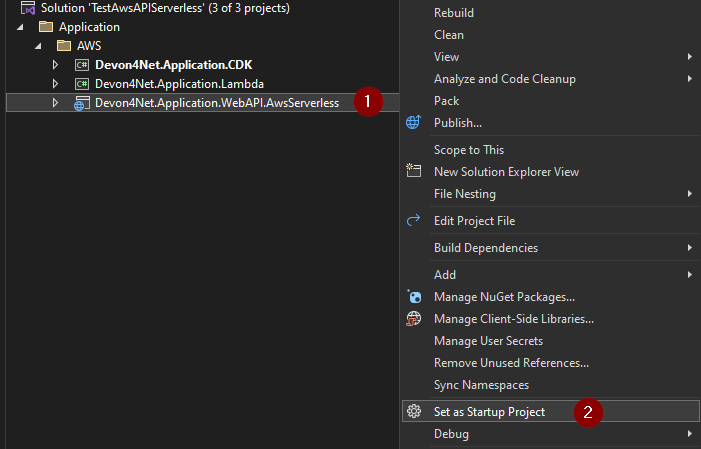Screen dimensions: 701x449
Task: Collapse the Application folder
Action: click(x=20, y=27)
